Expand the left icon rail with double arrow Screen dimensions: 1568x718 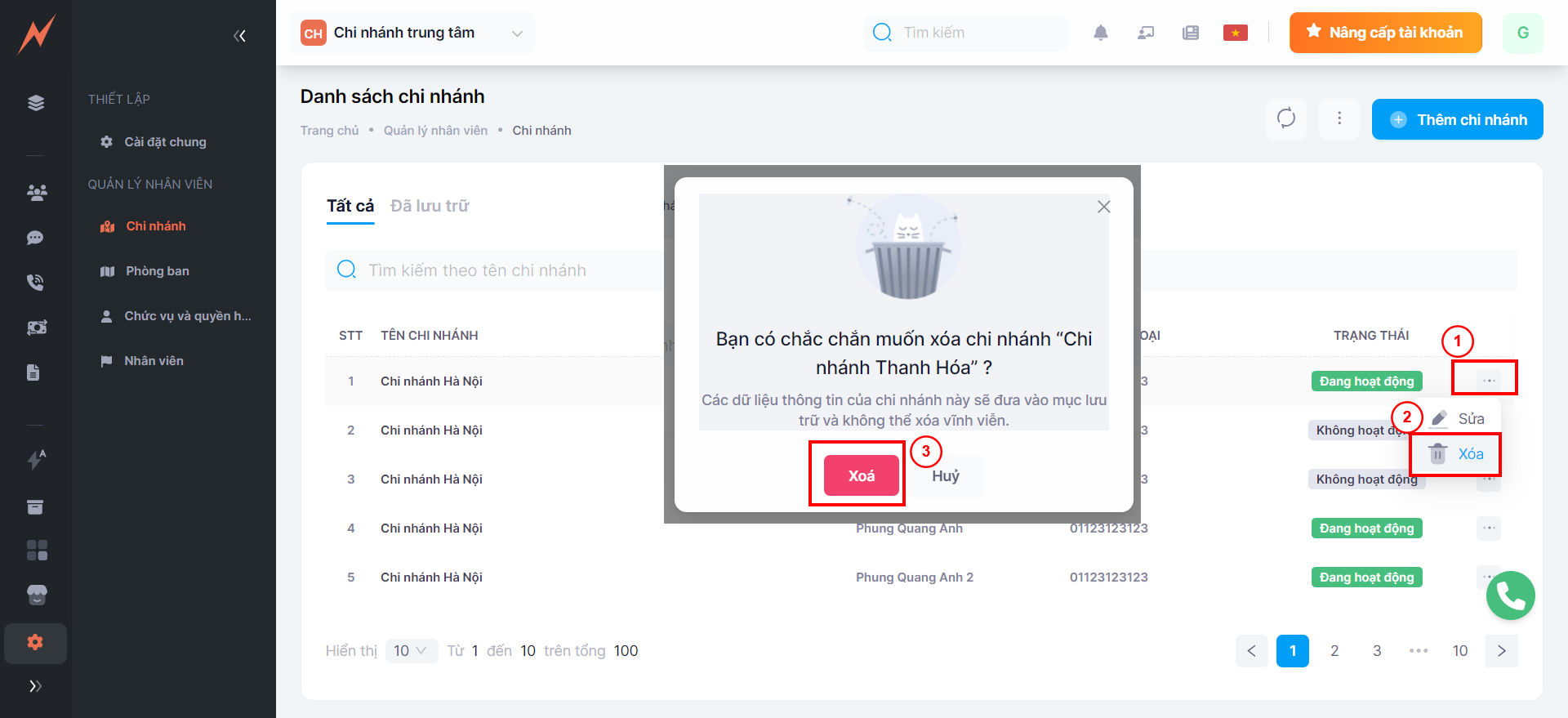(x=35, y=686)
